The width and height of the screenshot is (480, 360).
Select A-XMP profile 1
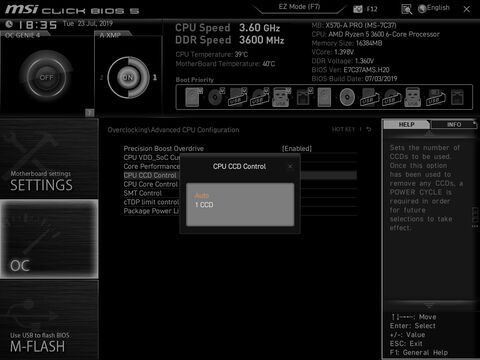[x=155, y=77]
